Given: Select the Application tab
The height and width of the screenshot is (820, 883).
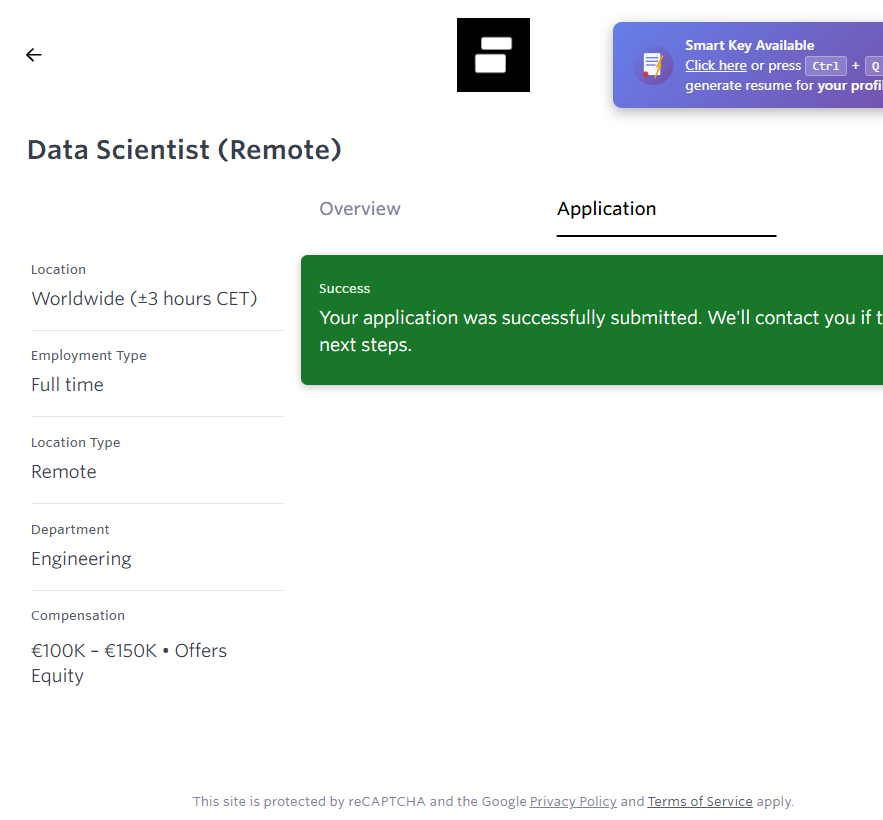Looking at the screenshot, I should click(606, 209).
